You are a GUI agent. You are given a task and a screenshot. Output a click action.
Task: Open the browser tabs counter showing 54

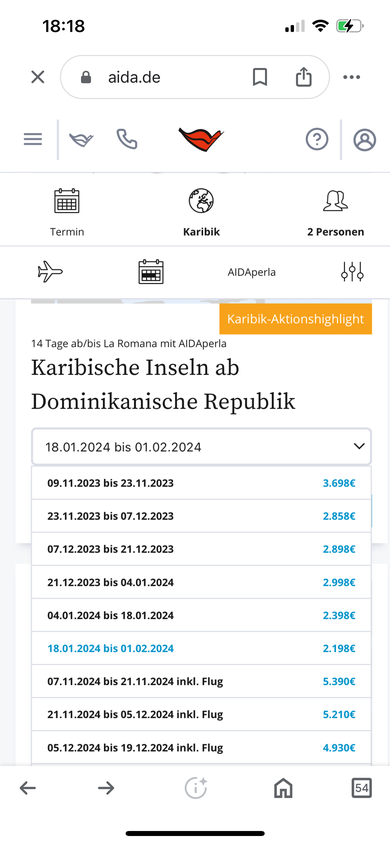[361, 789]
